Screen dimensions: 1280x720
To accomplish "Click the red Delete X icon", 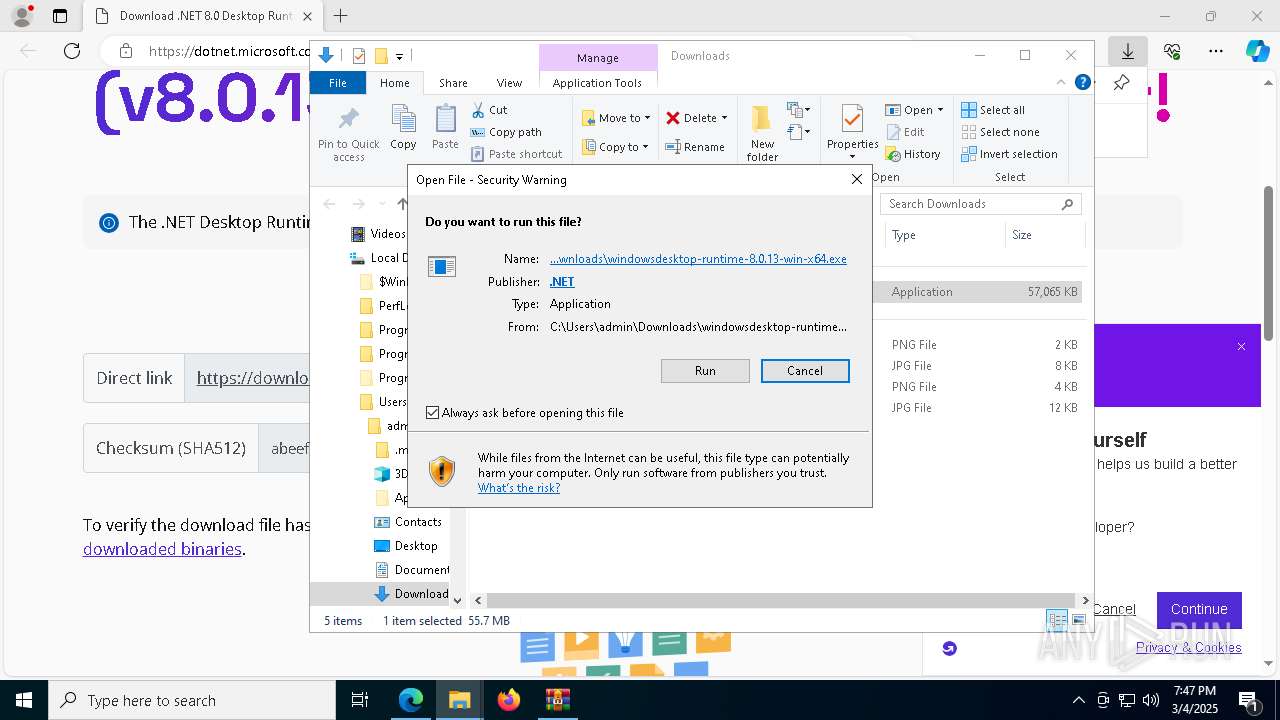I will click(673, 118).
